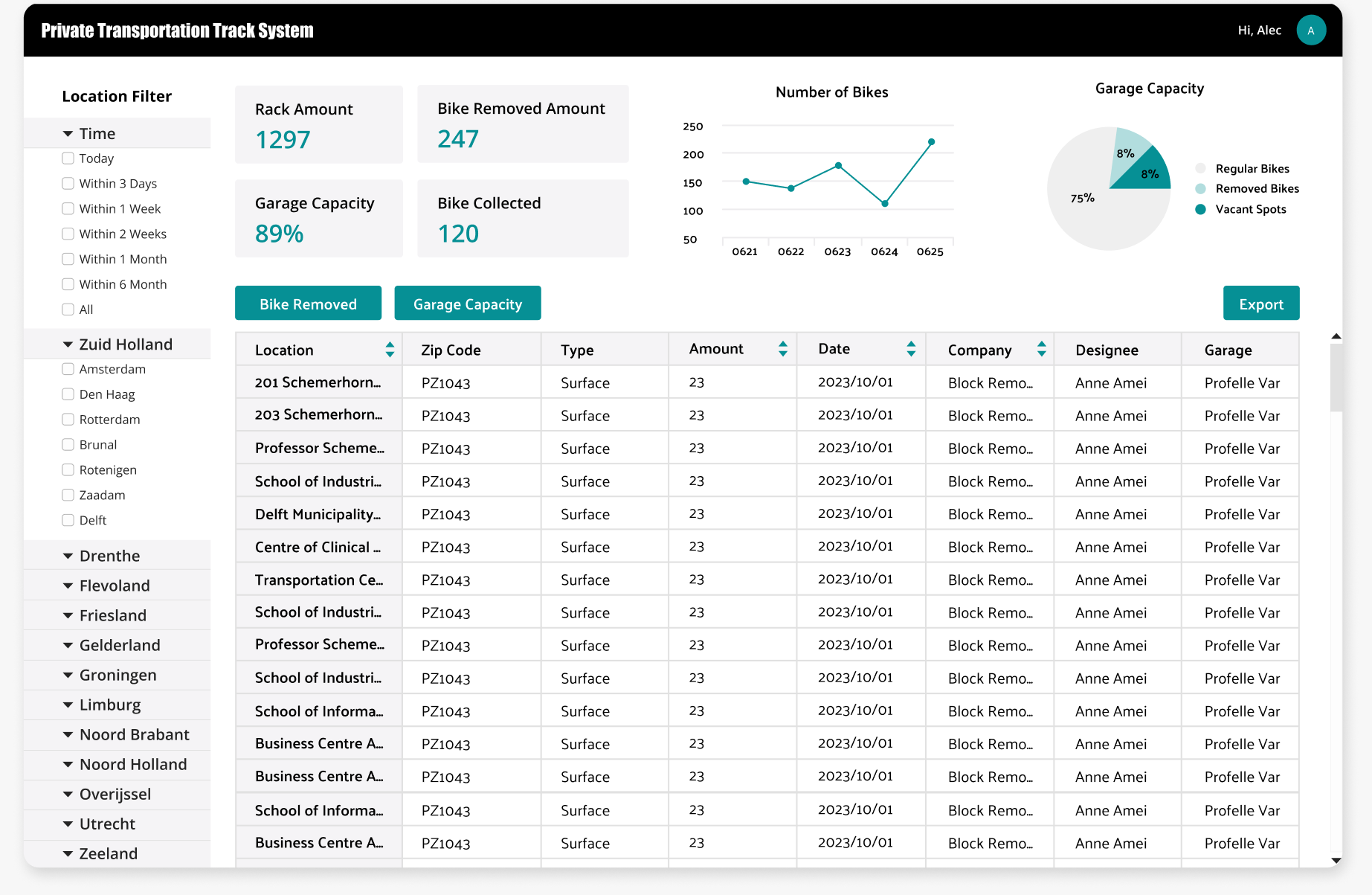
Task: Open the Bike Removed Amount card
Action: pos(523,124)
